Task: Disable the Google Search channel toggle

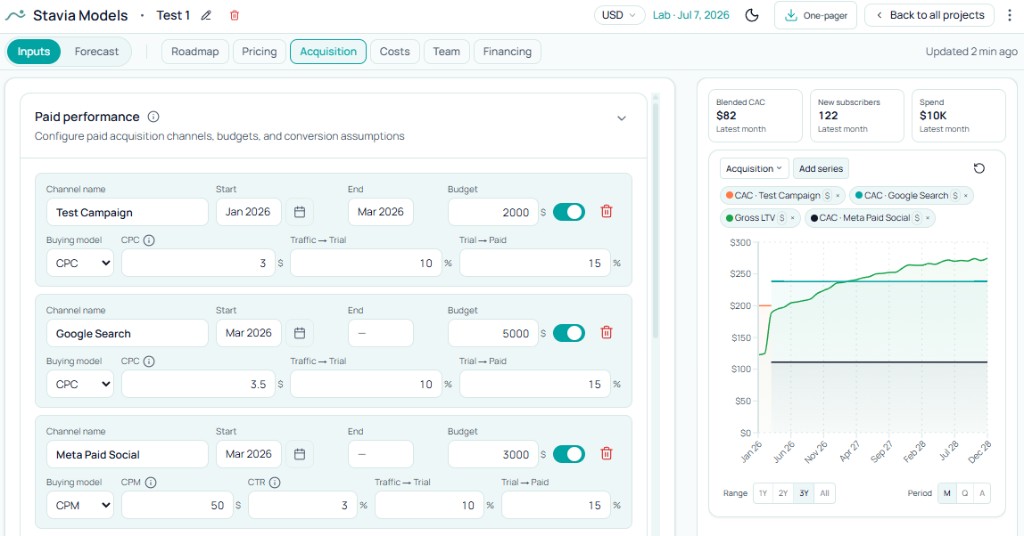Action: pos(569,333)
